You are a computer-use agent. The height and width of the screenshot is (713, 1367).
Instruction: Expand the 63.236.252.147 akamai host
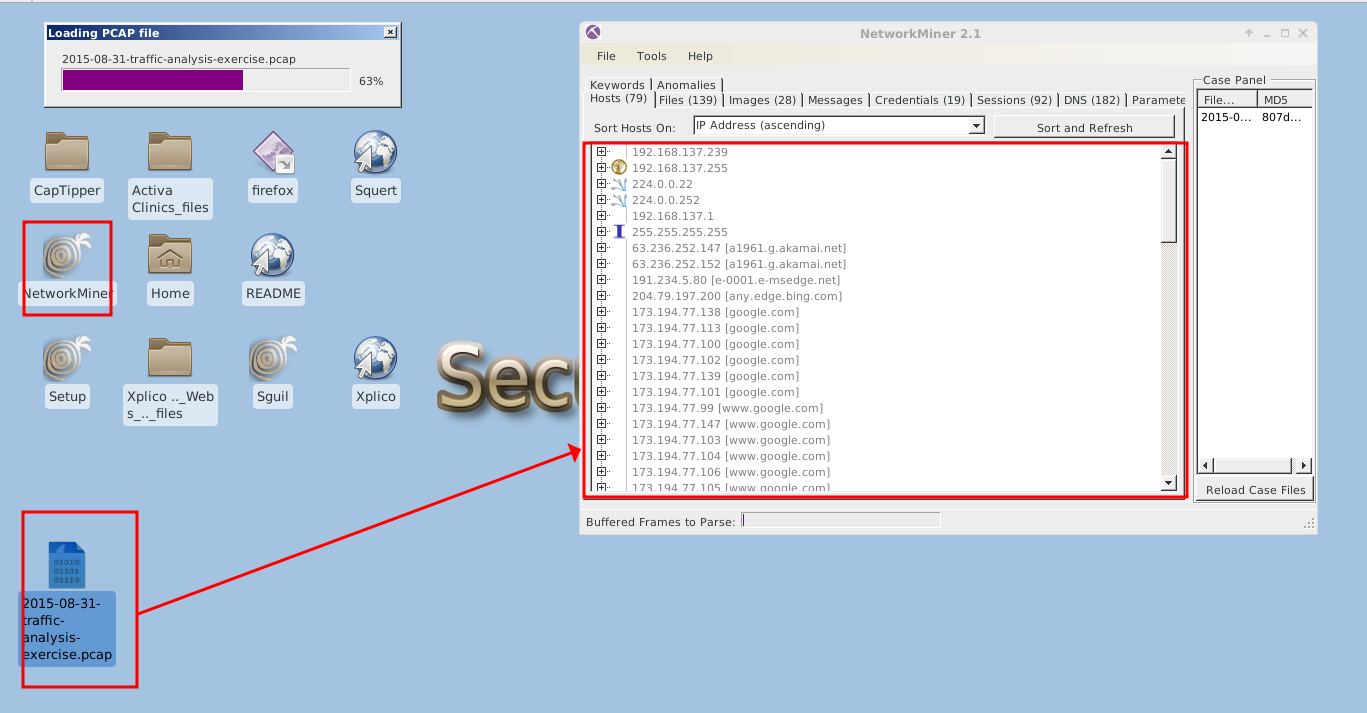point(601,248)
